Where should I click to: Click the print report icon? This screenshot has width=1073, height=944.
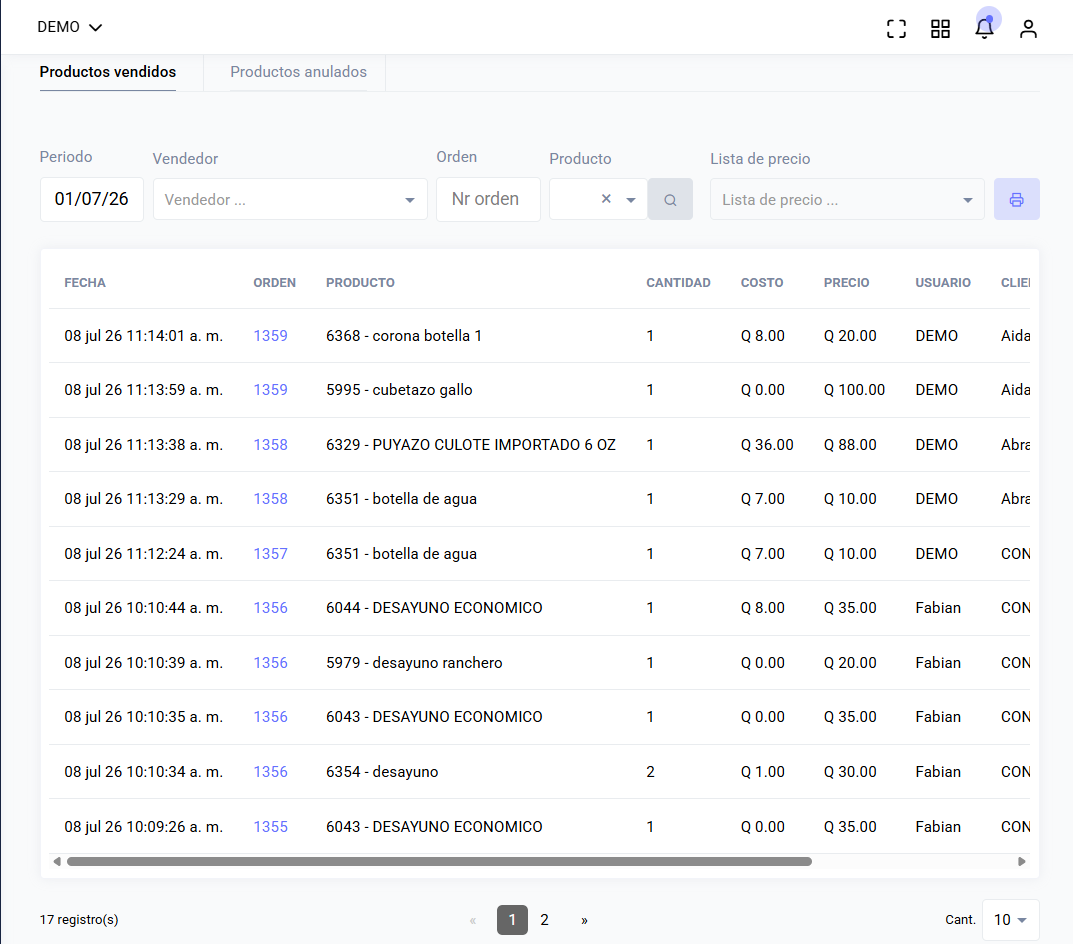click(1016, 199)
